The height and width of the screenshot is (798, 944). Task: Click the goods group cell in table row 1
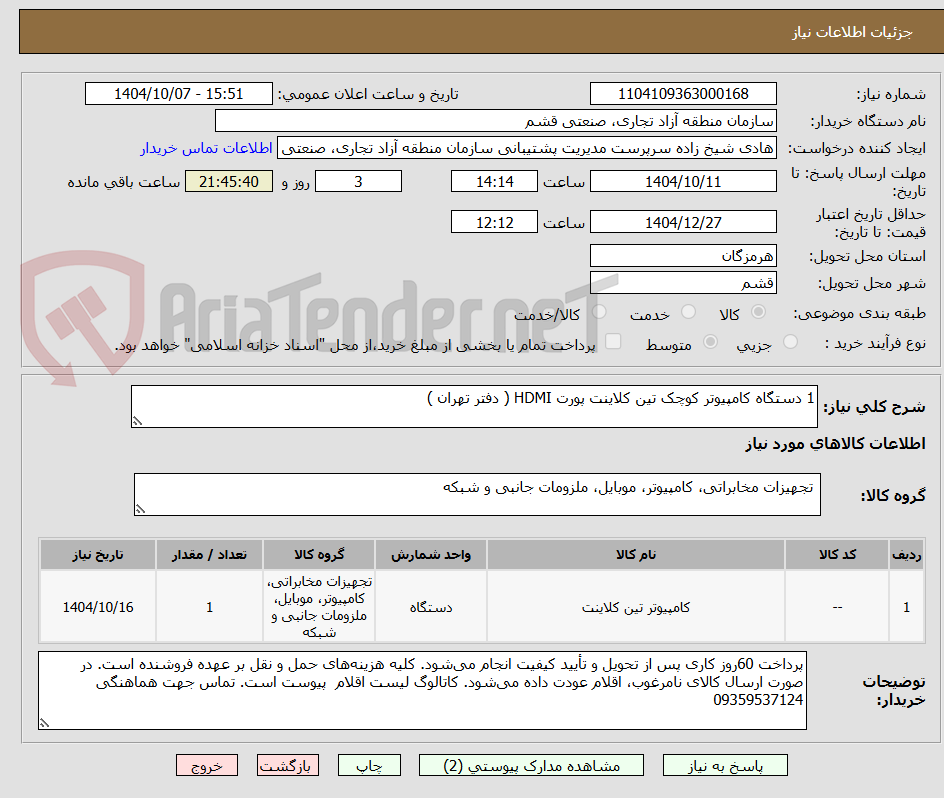tap(319, 606)
